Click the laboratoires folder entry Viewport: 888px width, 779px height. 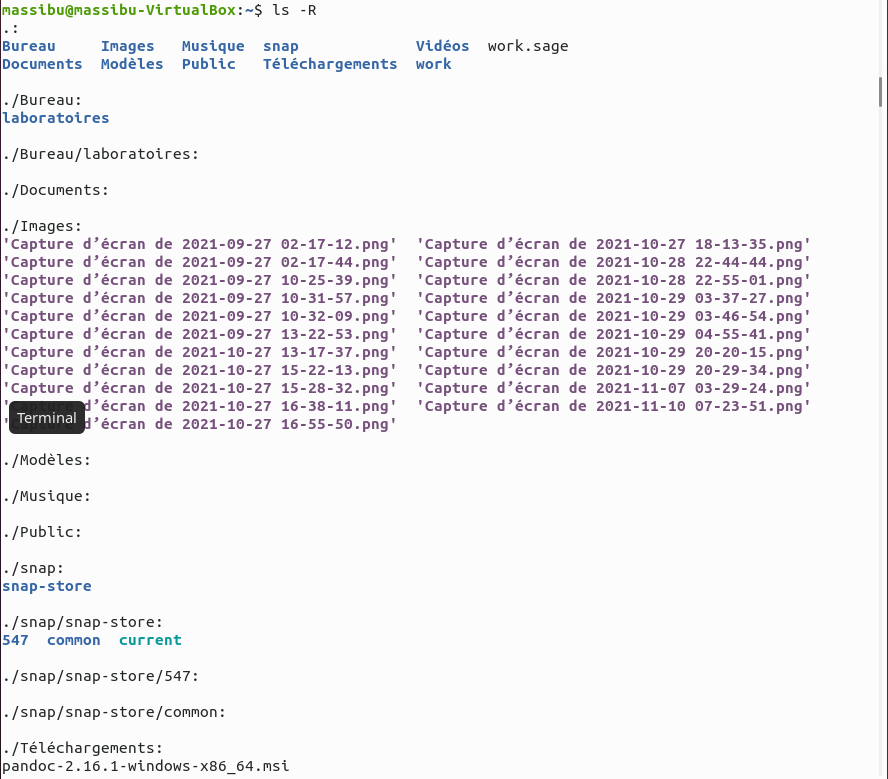(x=56, y=118)
